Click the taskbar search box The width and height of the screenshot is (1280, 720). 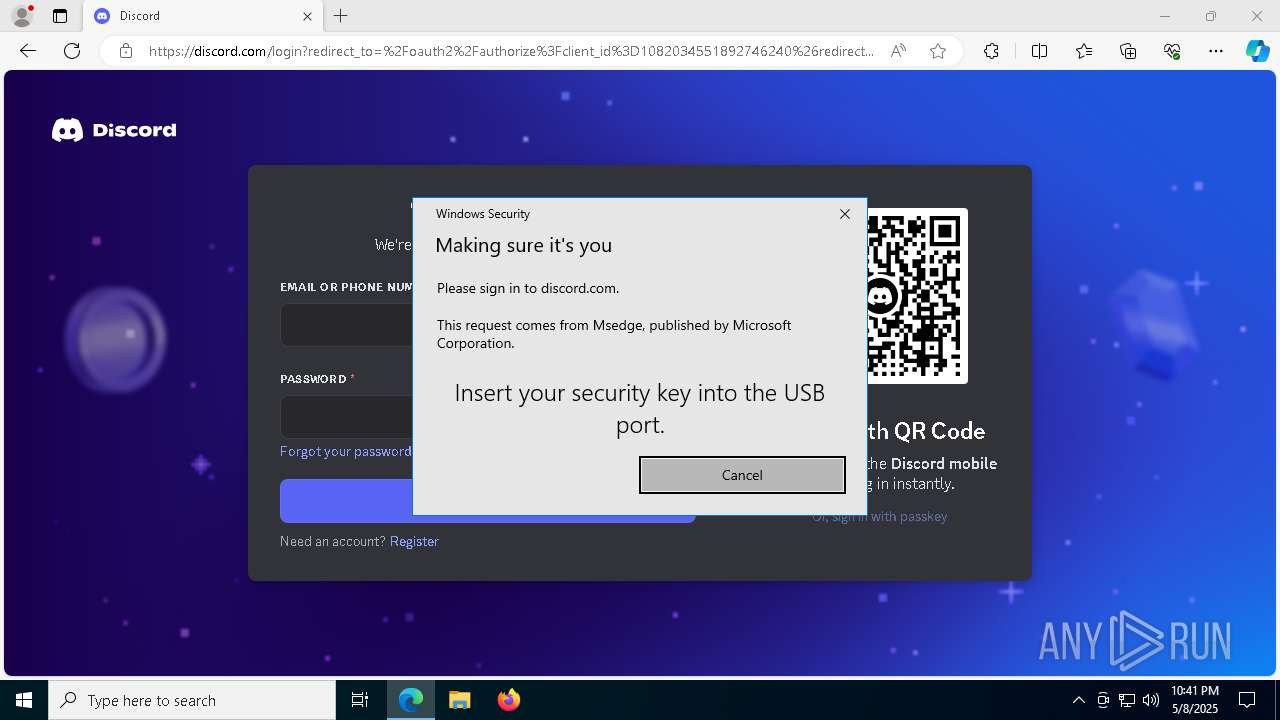[192, 700]
